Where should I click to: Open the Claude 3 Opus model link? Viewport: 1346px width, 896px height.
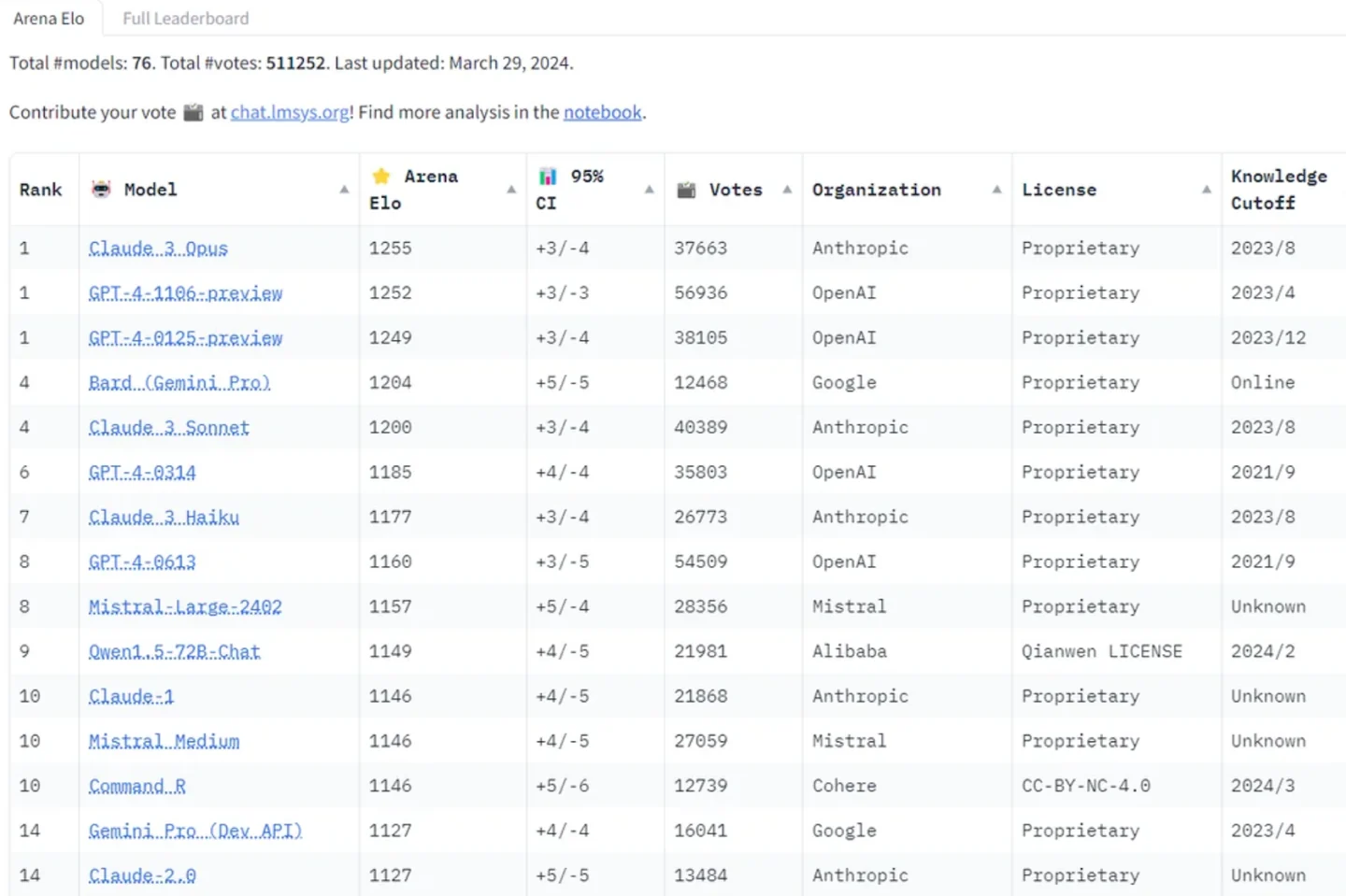pyautogui.click(x=158, y=249)
